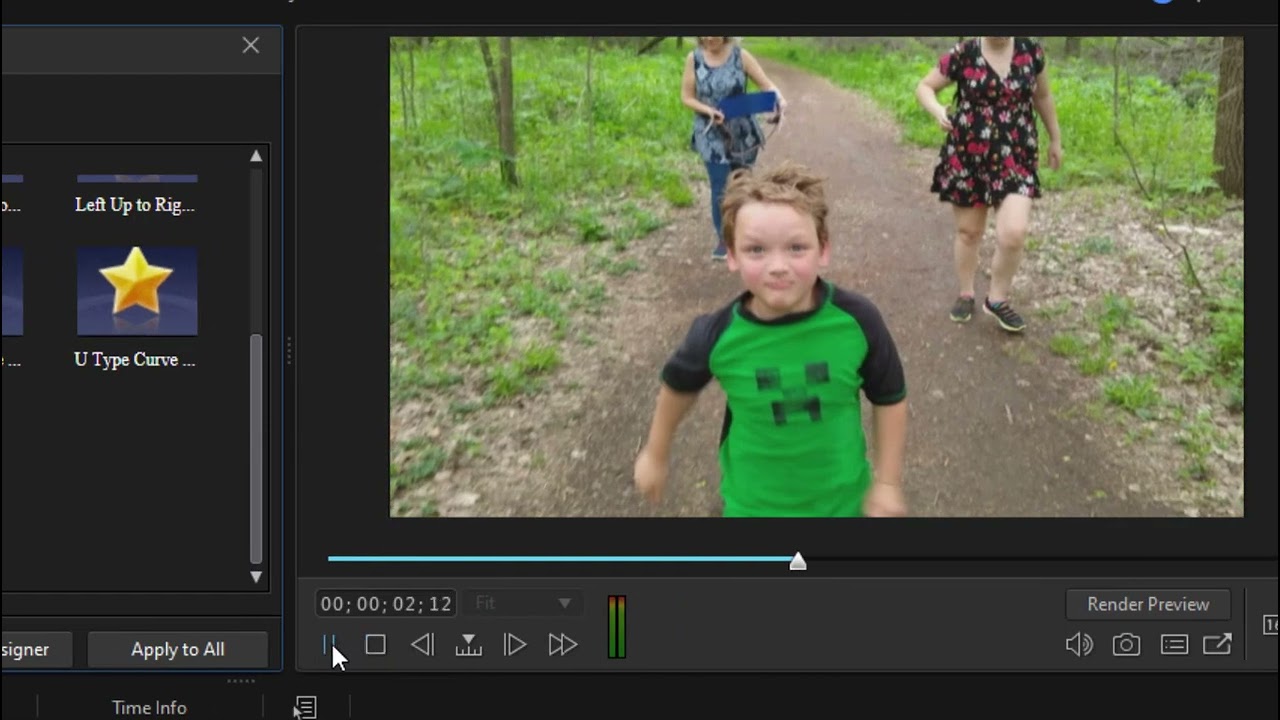Open preview quality settings icon

tap(1174, 645)
